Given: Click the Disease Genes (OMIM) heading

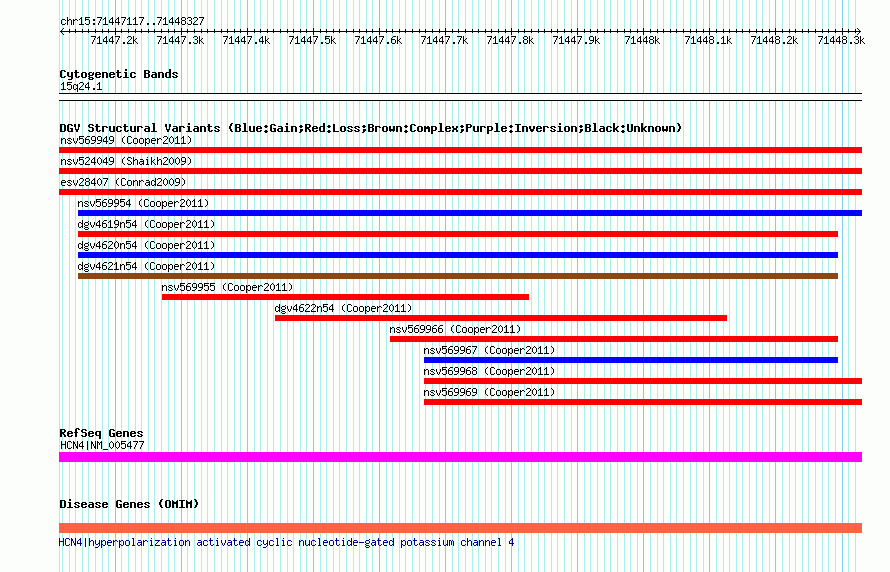Looking at the screenshot, I should pyautogui.click(x=129, y=504).
